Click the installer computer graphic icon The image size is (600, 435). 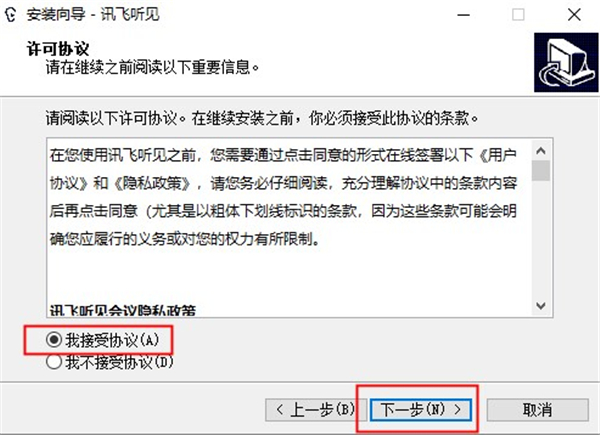point(566,62)
